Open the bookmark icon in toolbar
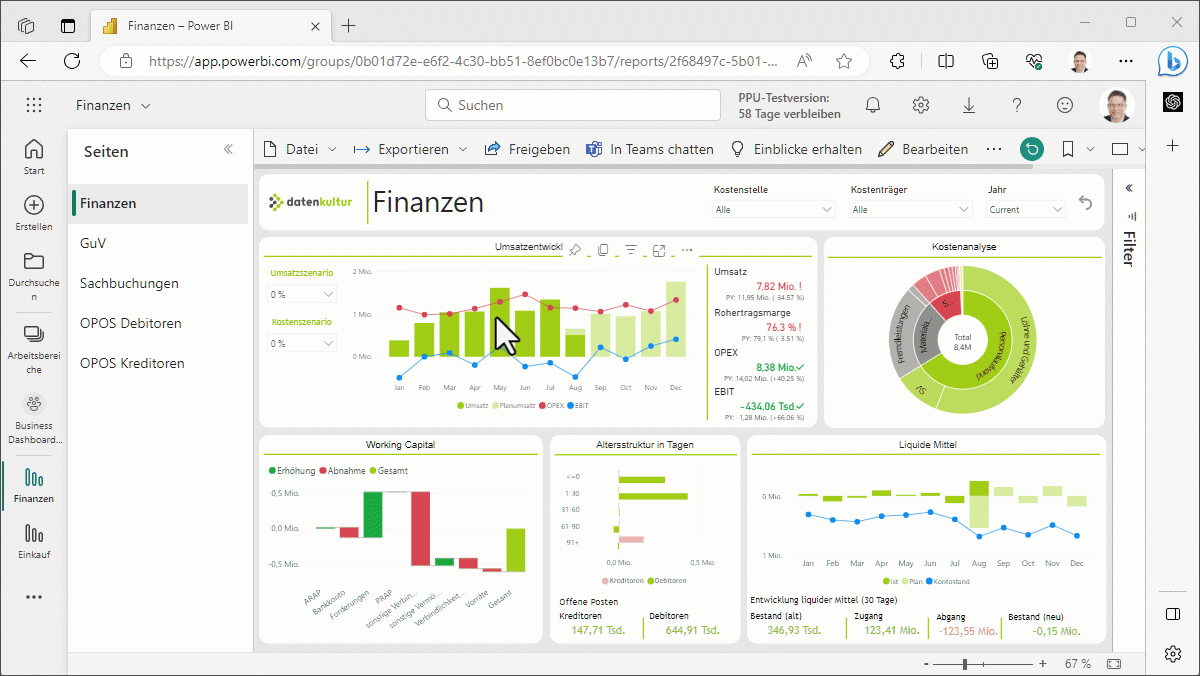The width and height of the screenshot is (1200, 676). tap(1068, 149)
